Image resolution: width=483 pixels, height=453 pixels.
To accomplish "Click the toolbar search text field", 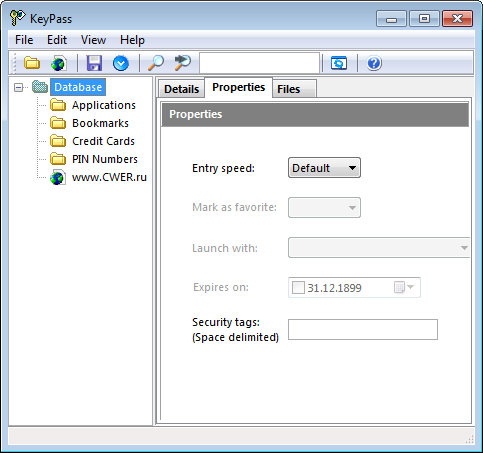I will click(x=259, y=63).
